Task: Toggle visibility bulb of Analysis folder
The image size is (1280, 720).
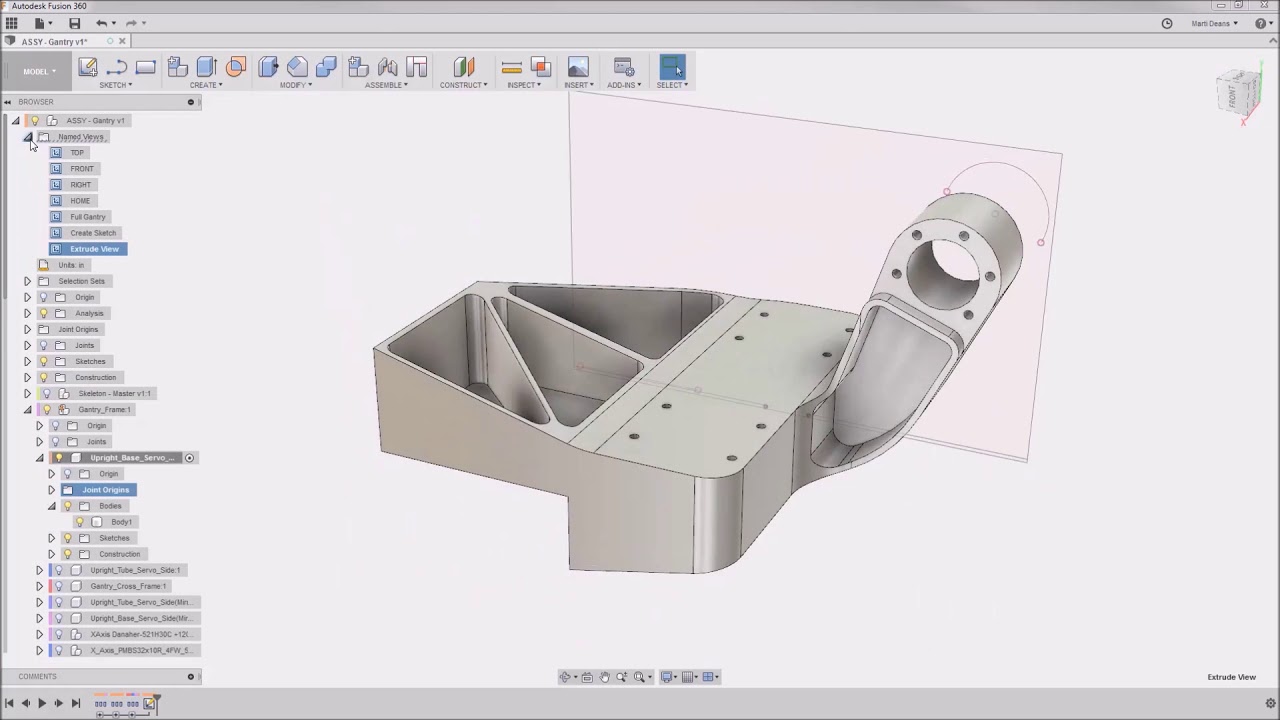Action: coord(43,313)
